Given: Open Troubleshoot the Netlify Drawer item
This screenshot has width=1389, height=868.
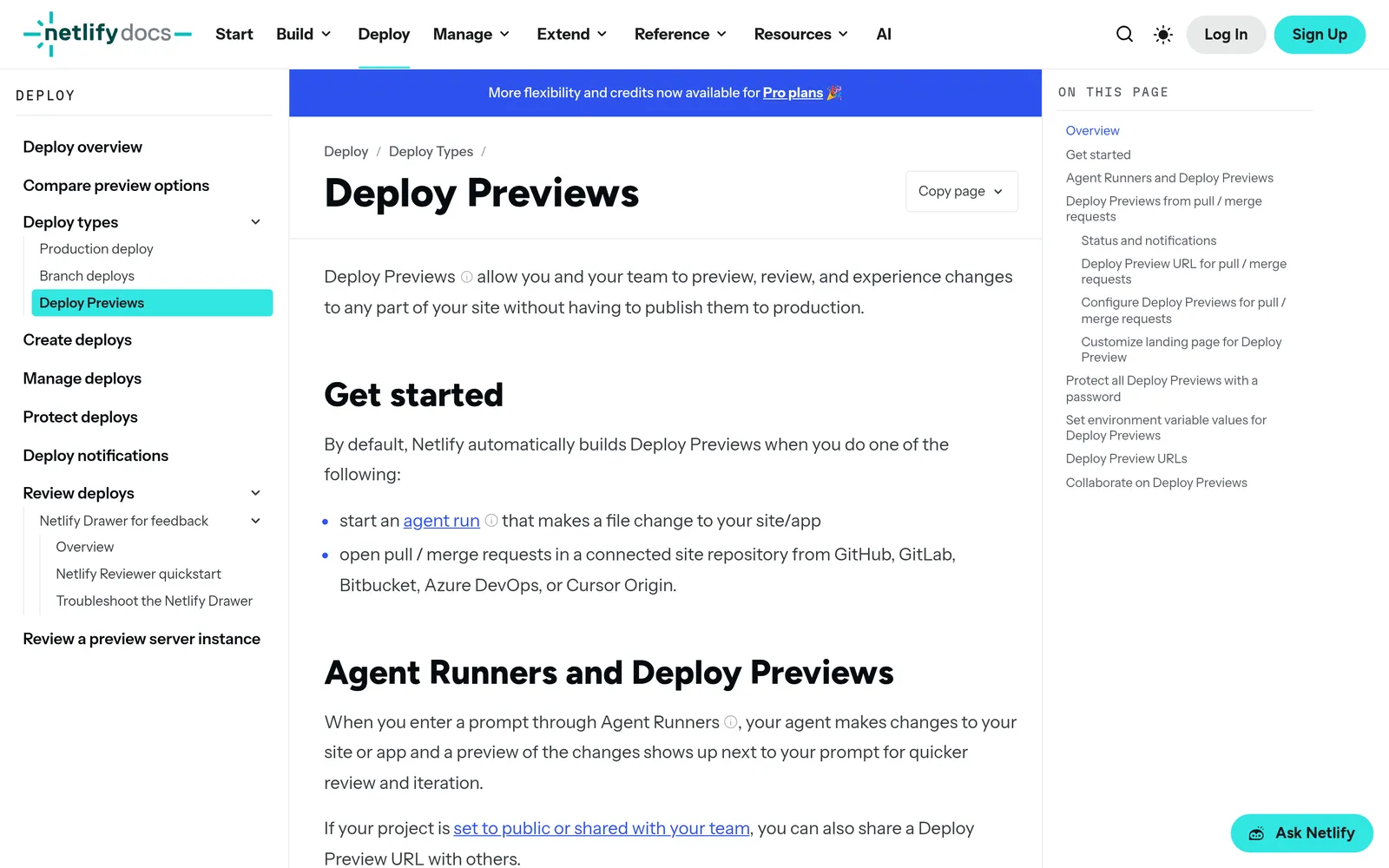Looking at the screenshot, I should pyautogui.click(x=155, y=601).
